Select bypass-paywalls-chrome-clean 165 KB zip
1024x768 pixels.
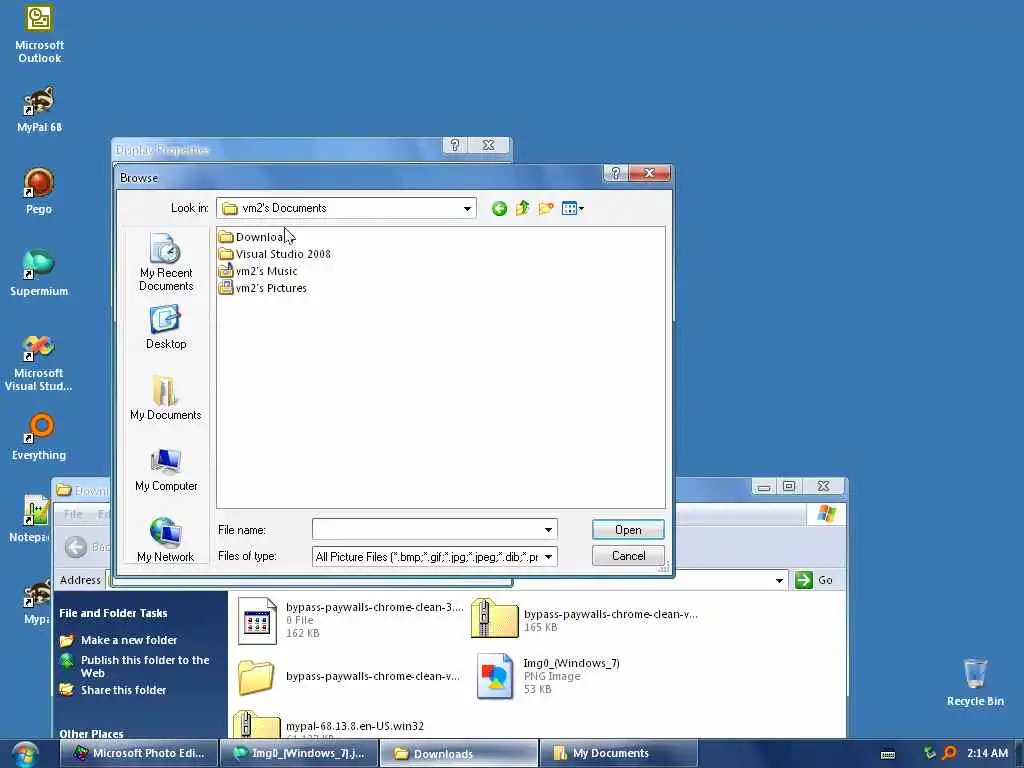tap(584, 620)
